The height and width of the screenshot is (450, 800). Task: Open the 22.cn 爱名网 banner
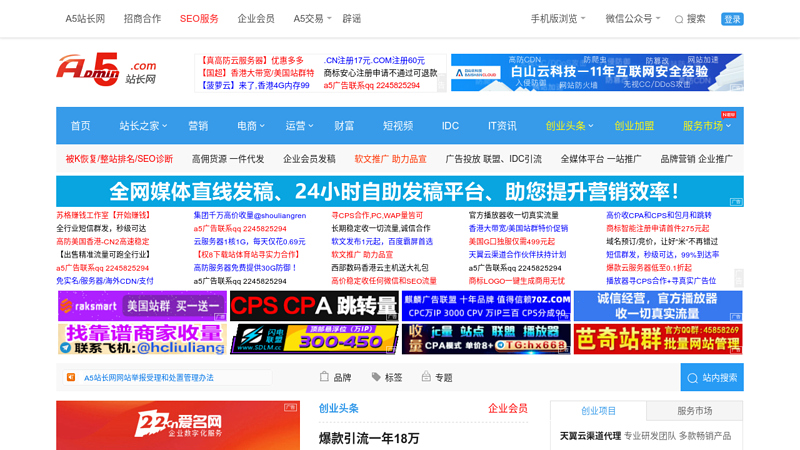tap(178, 425)
